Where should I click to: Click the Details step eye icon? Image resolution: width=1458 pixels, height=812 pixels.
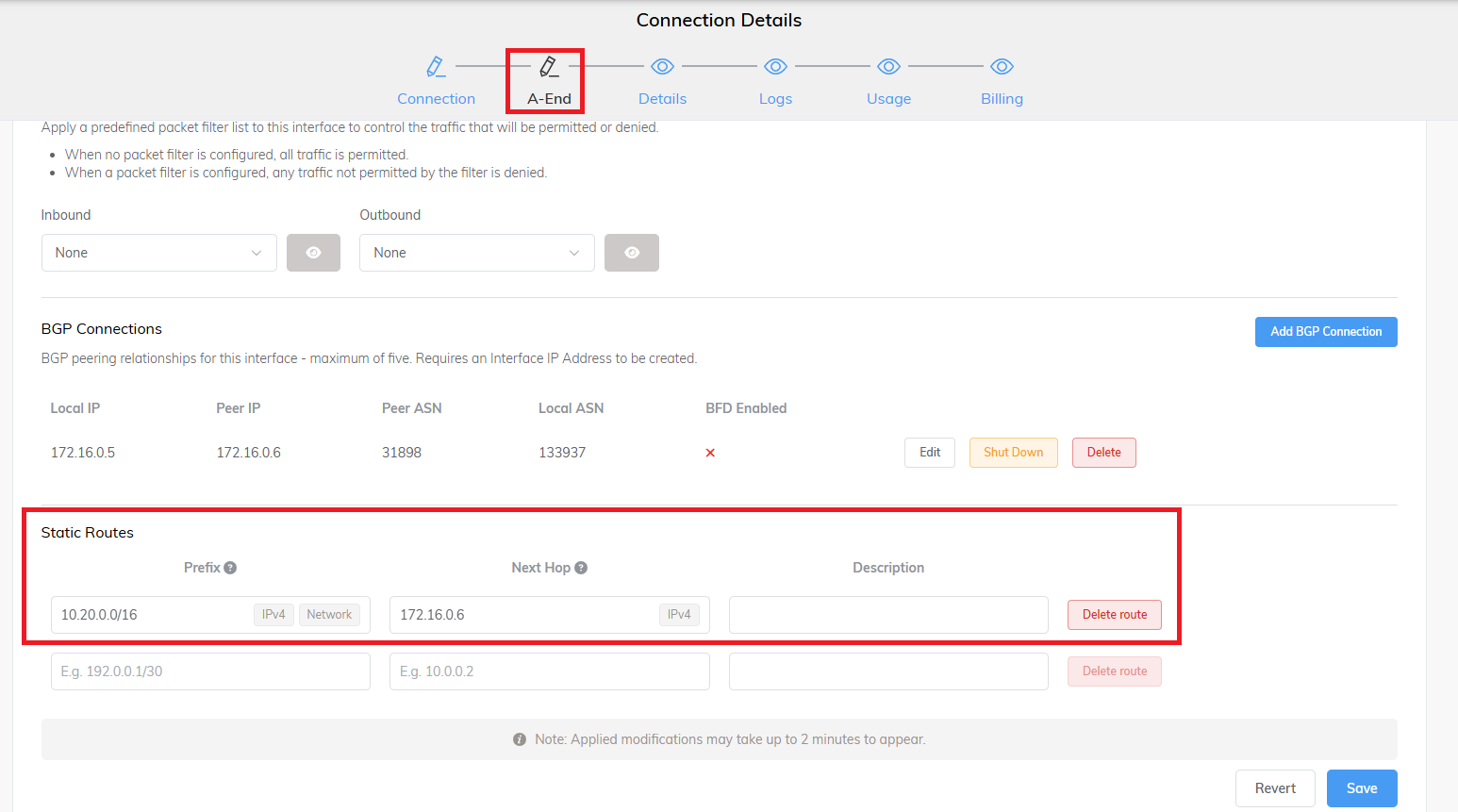[662, 67]
